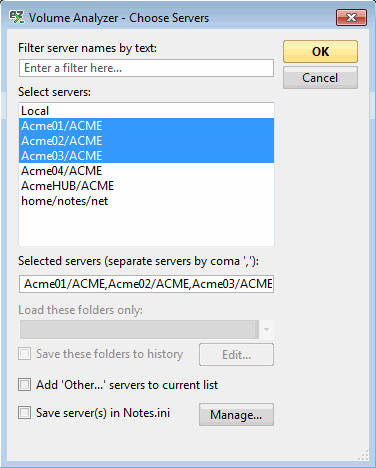Click the Edit... folders button

tap(236, 355)
